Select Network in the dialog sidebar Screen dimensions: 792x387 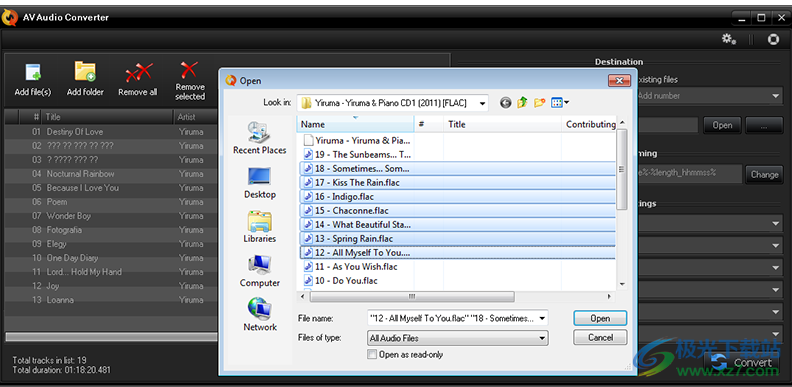pyautogui.click(x=260, y=314)
